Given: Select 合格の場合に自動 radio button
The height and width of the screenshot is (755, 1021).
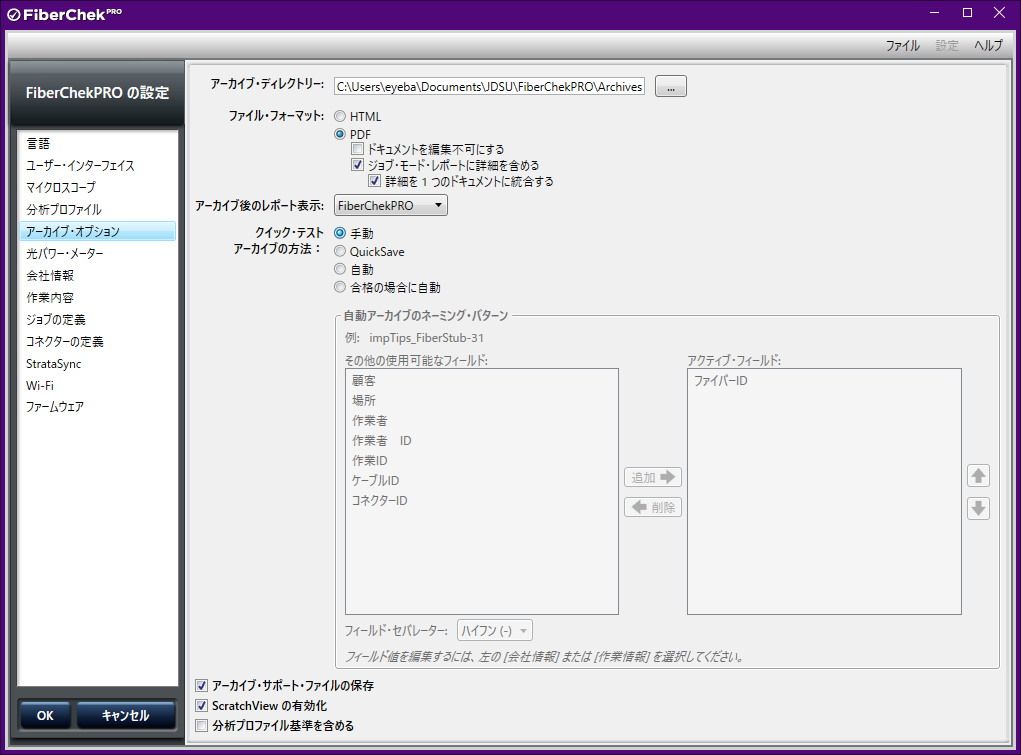Looking at the screenshot, I should pos(340,287).
